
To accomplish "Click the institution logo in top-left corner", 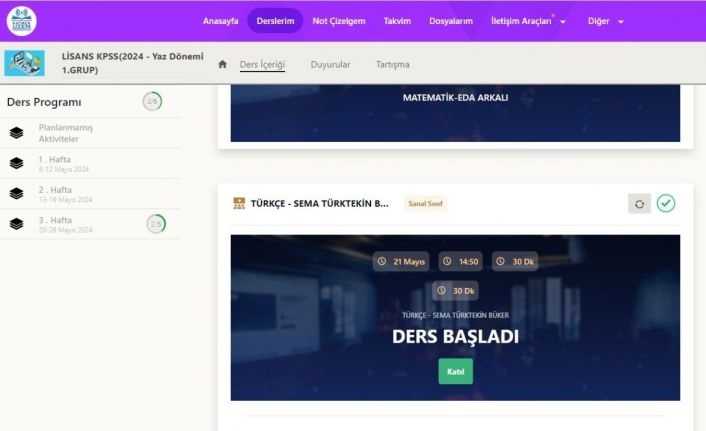I will coord(21,21).
